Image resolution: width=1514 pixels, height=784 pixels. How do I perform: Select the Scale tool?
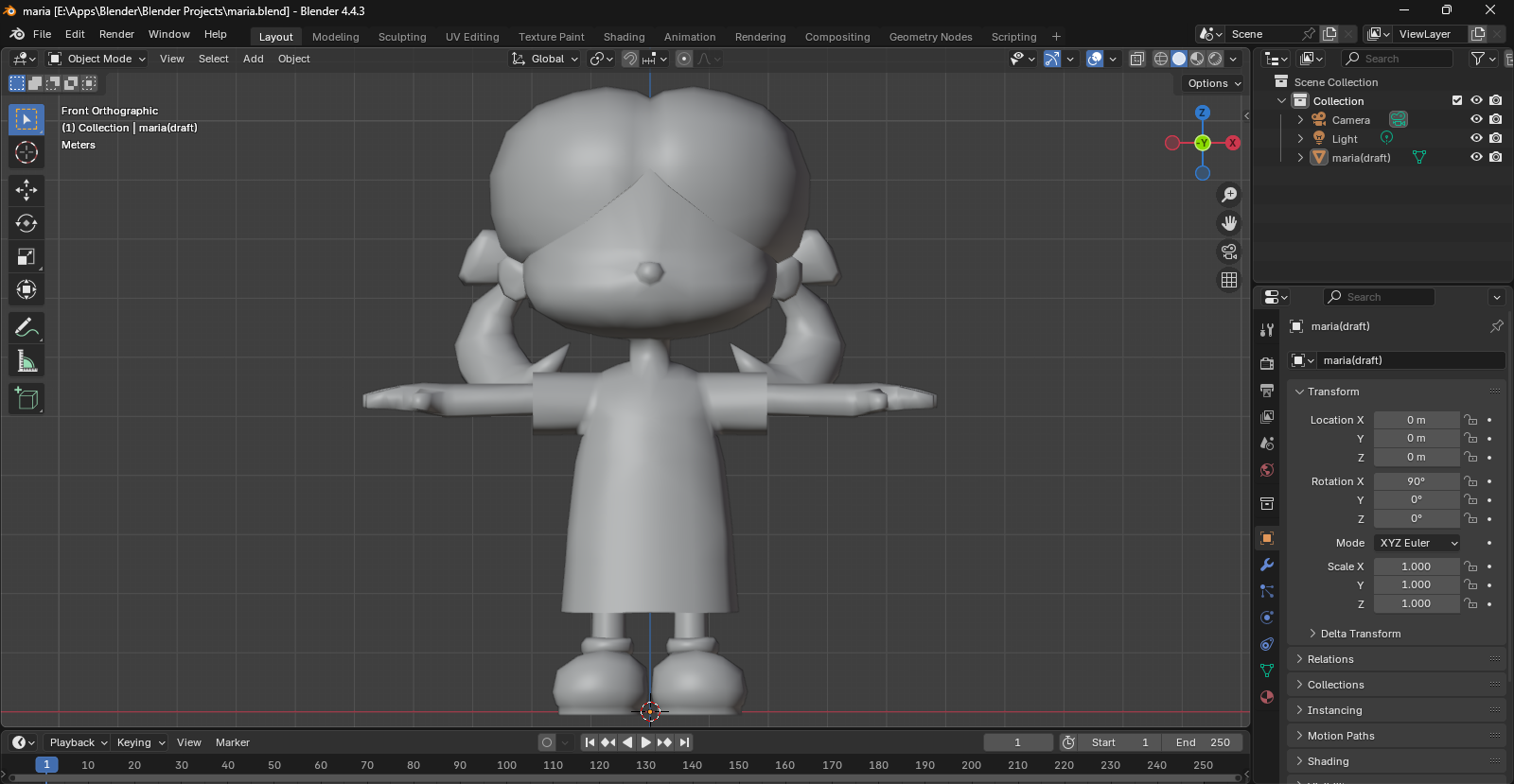click(26, 256)
